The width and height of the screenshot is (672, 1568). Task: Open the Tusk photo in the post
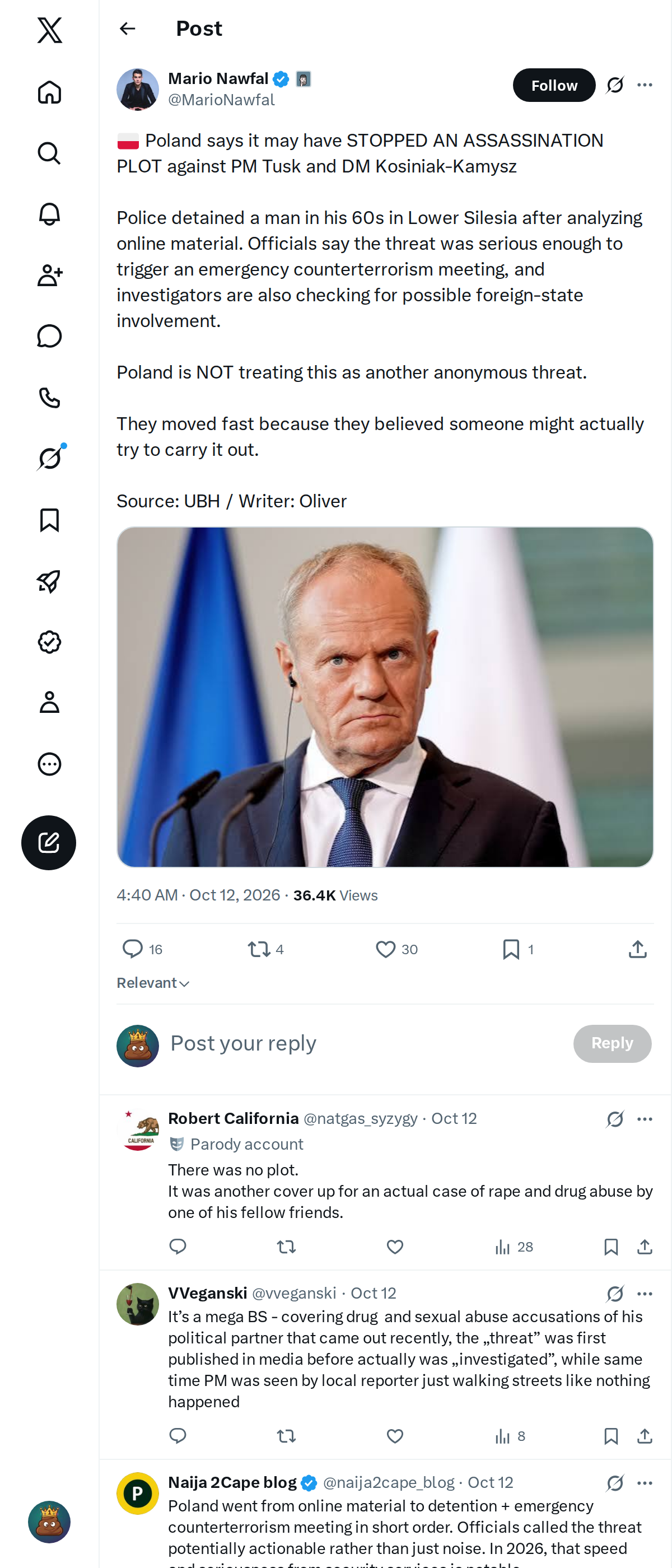(x=385, y=697)
